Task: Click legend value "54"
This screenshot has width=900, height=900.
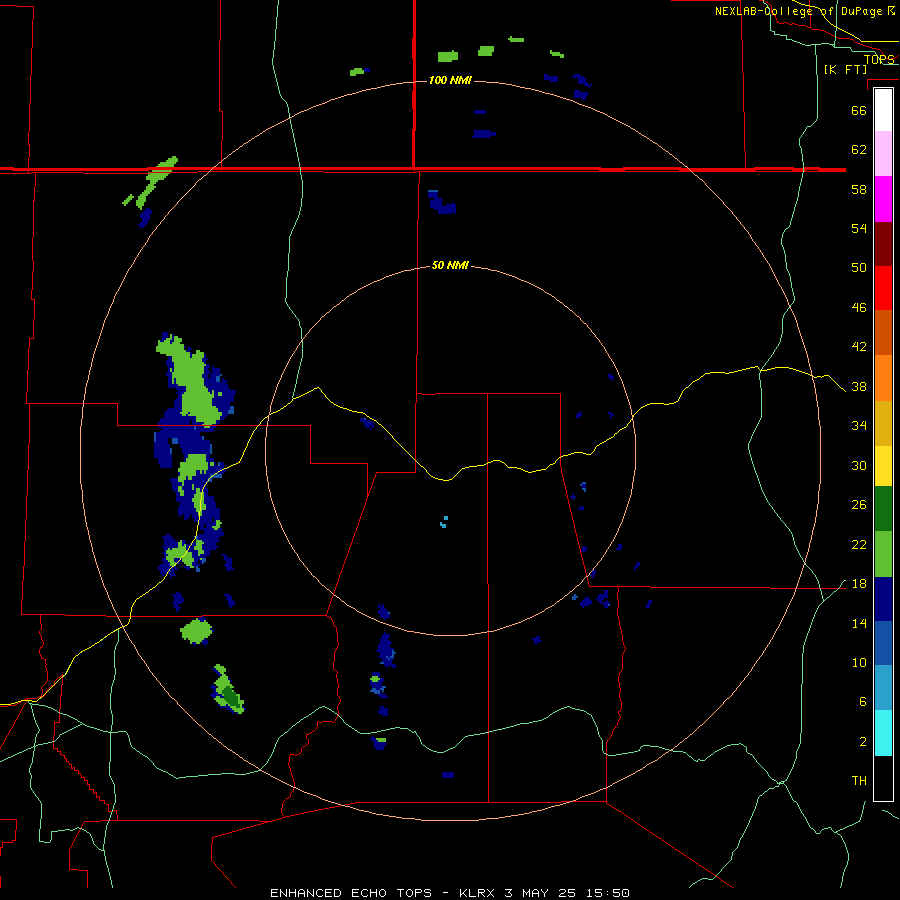Action: pos(859,228)
